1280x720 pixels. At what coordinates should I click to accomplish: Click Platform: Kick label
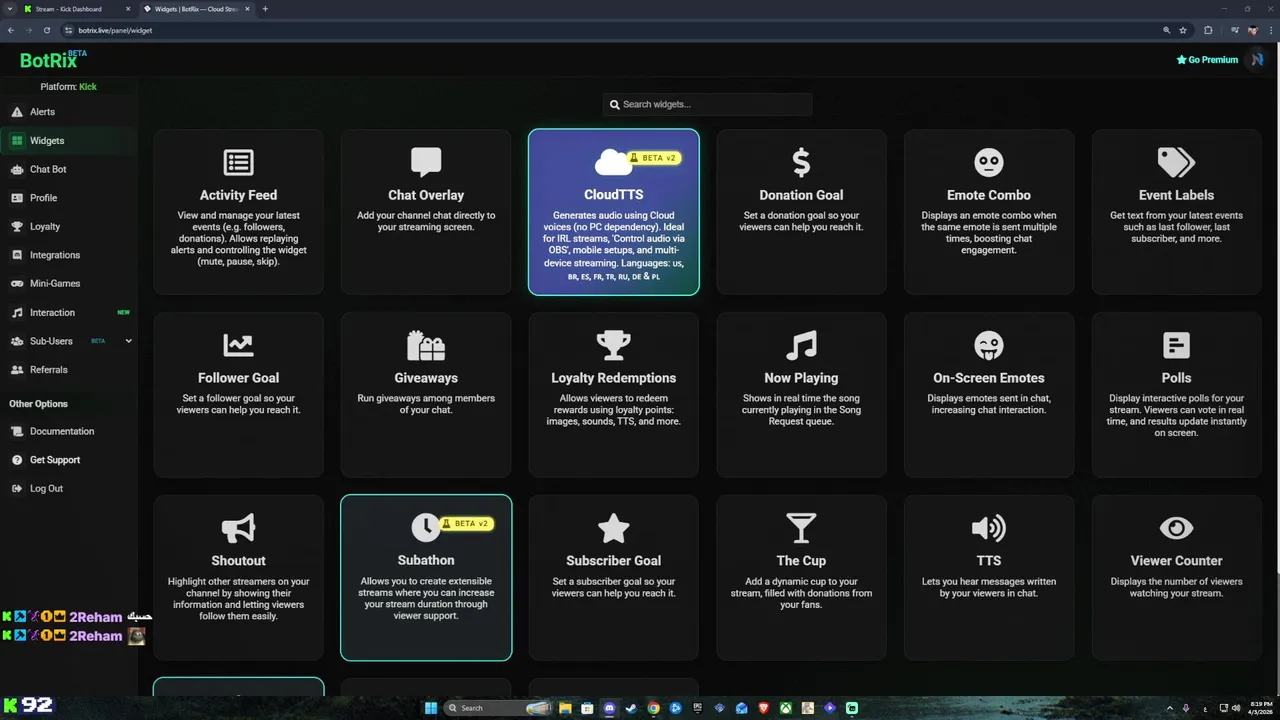click(68, 87)
